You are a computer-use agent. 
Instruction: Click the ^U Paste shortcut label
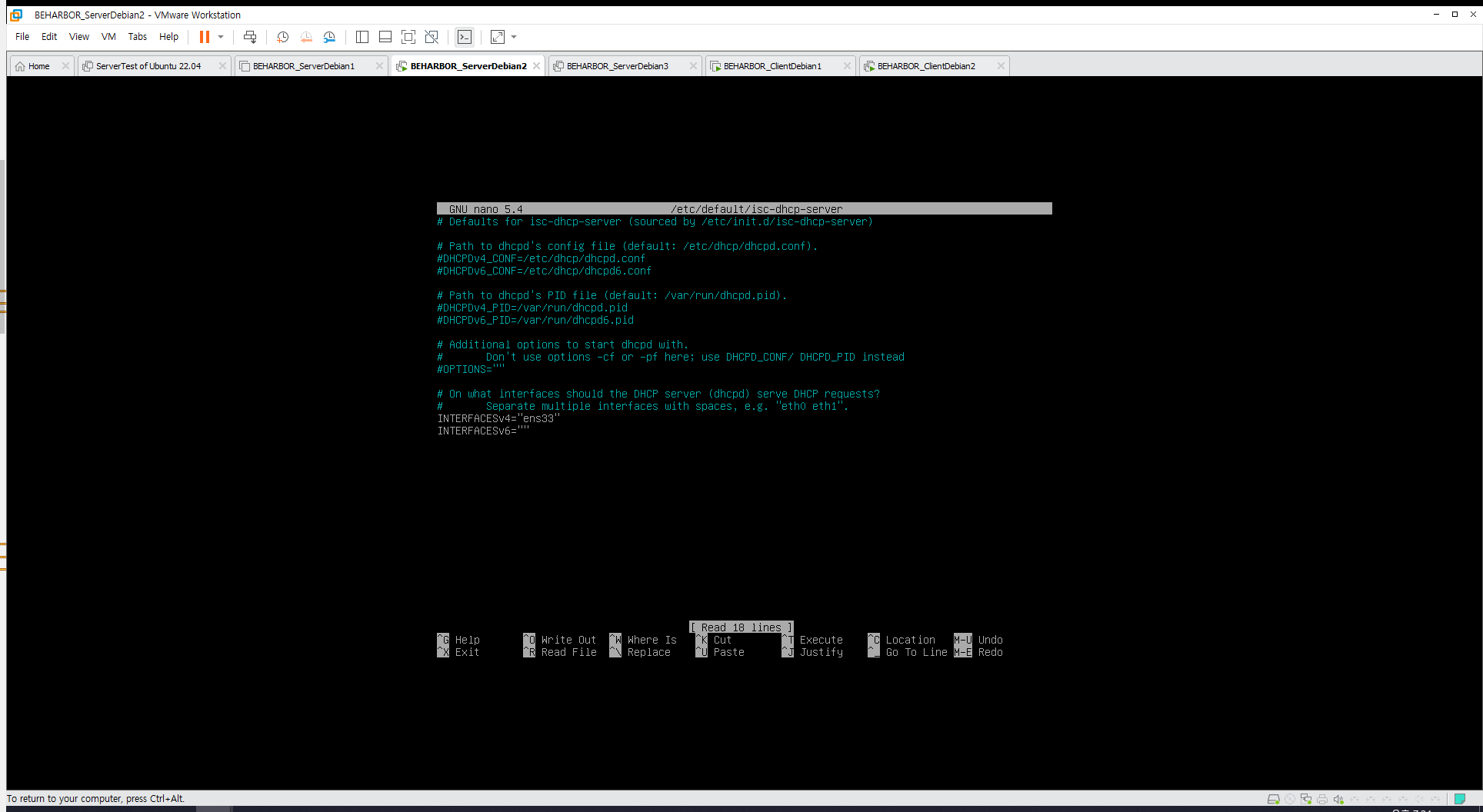click(720, 652)
